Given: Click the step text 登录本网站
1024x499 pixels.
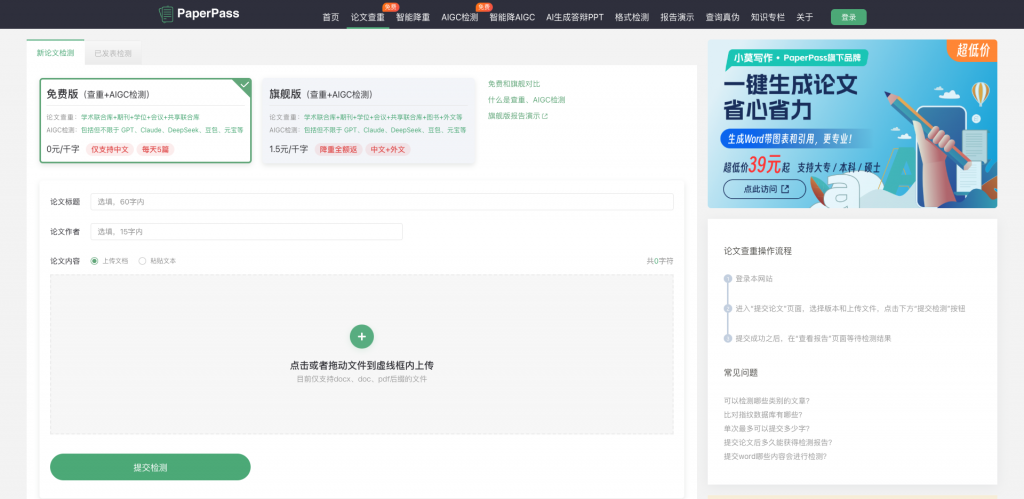Looking at the screenshot, I should 754,278.
